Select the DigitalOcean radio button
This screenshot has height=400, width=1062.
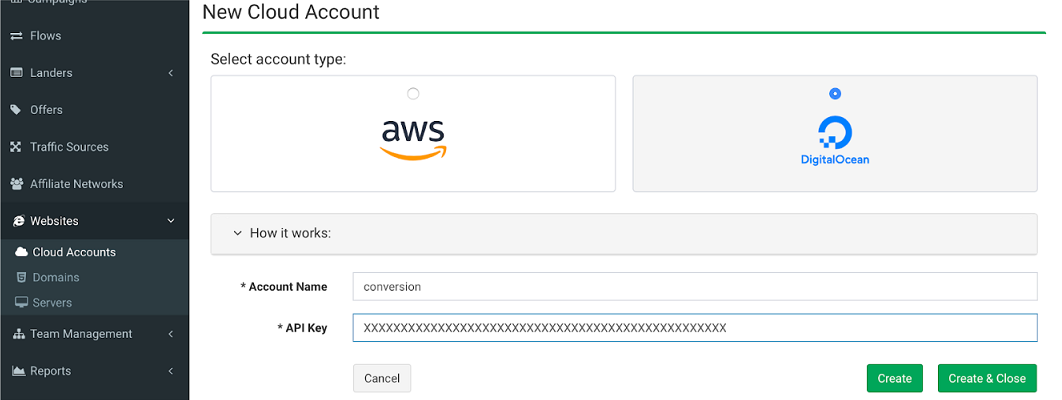(x=835, y=93)
